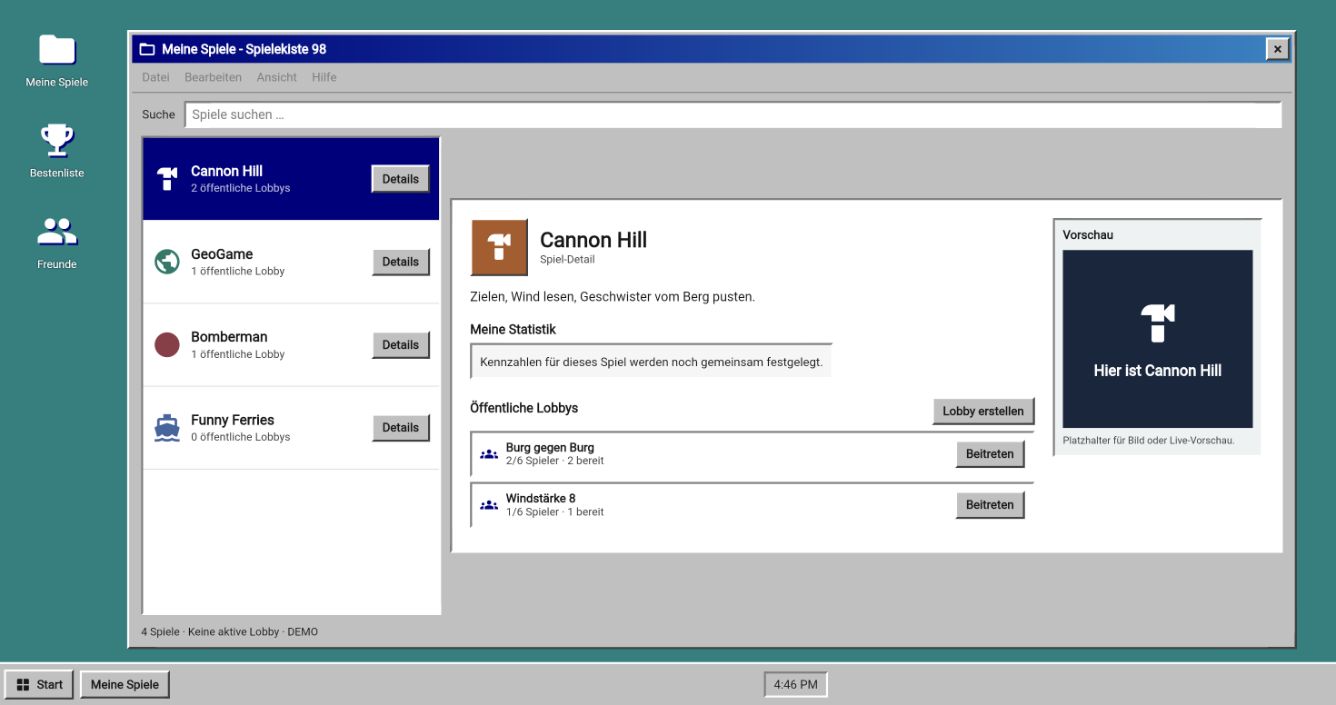Select the Bomberman game title

click(x=229, y=337)
